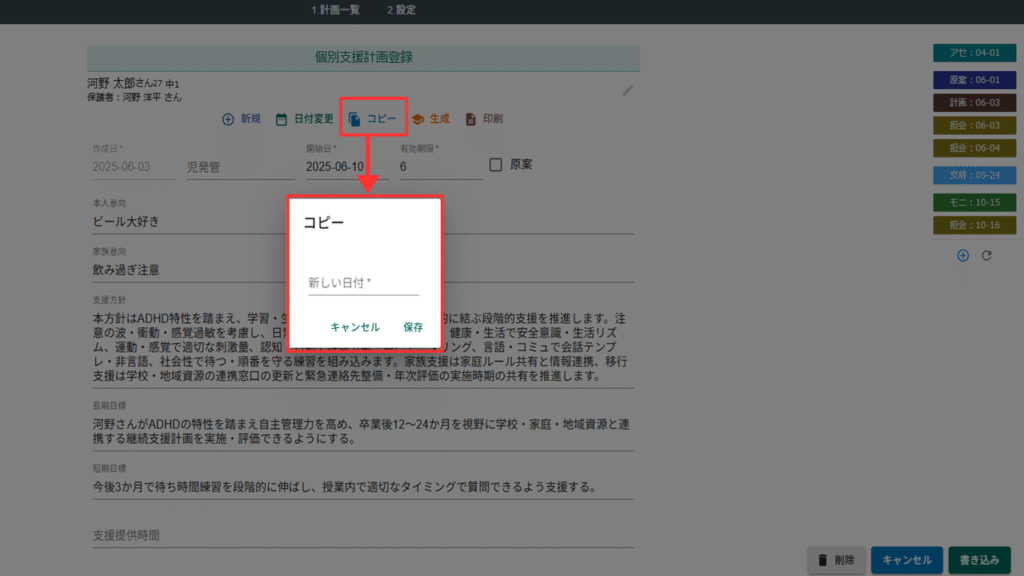Click the コピー copy icon
1024x576 pixels.
pos(355,119)
